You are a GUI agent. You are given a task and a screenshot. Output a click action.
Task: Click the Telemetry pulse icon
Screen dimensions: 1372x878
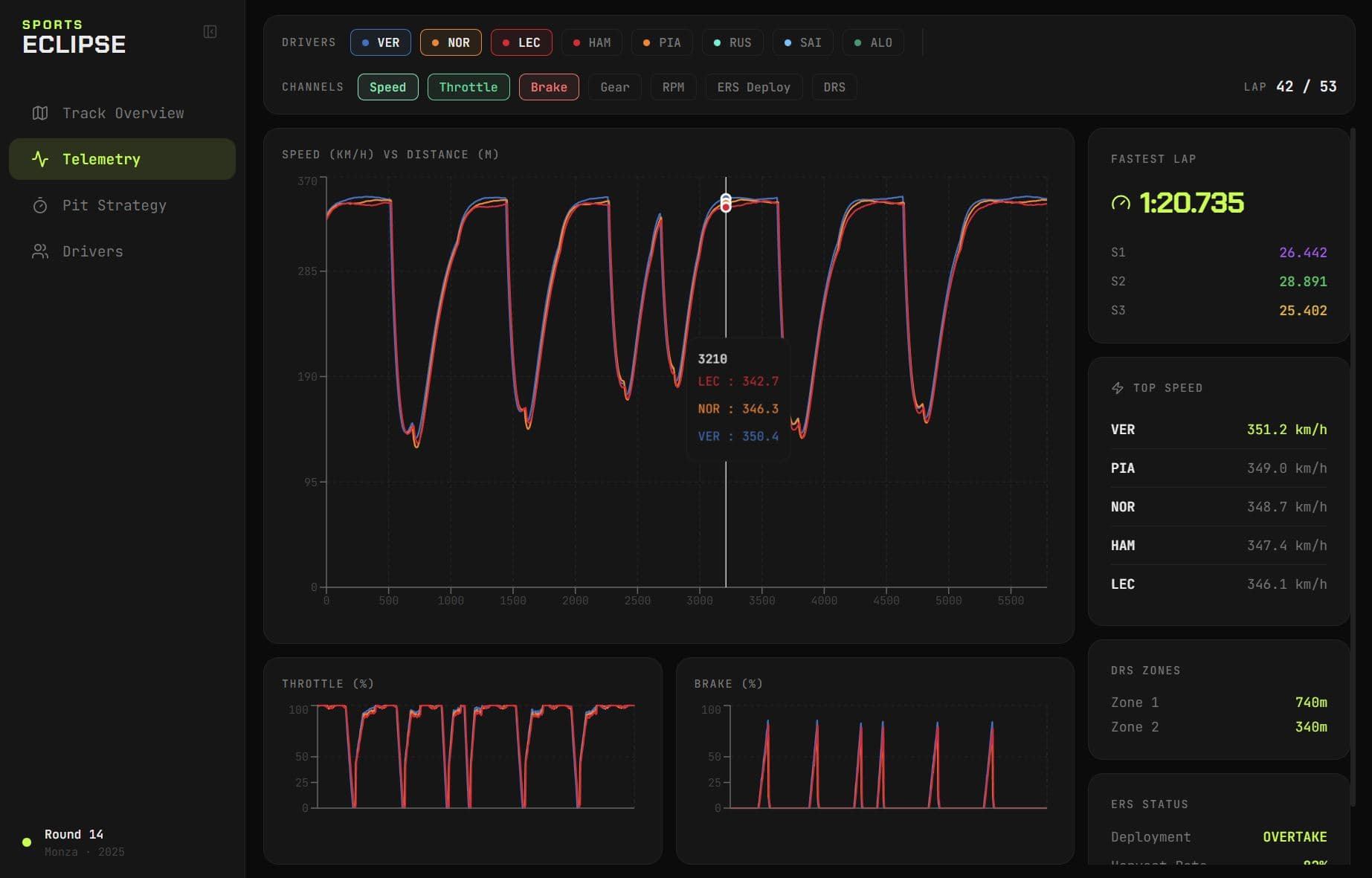click(40, 159)
